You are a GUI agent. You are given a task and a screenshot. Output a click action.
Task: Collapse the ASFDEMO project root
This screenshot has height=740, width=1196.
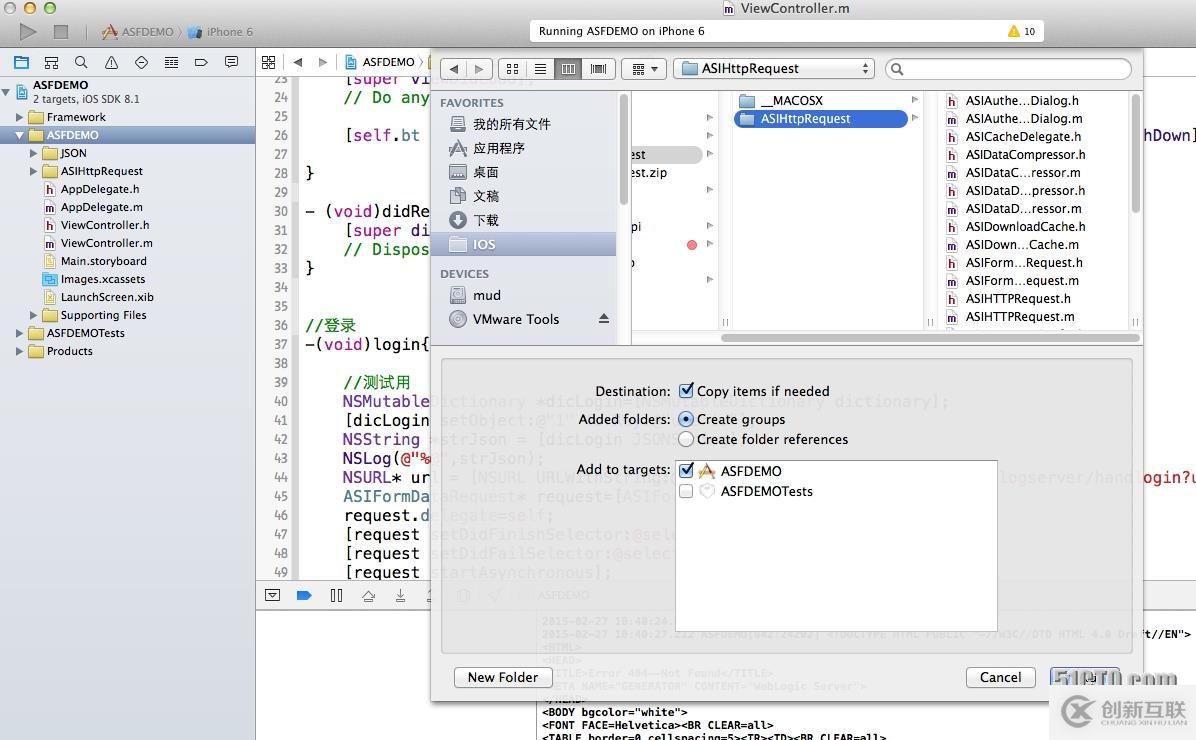point(6,92)
